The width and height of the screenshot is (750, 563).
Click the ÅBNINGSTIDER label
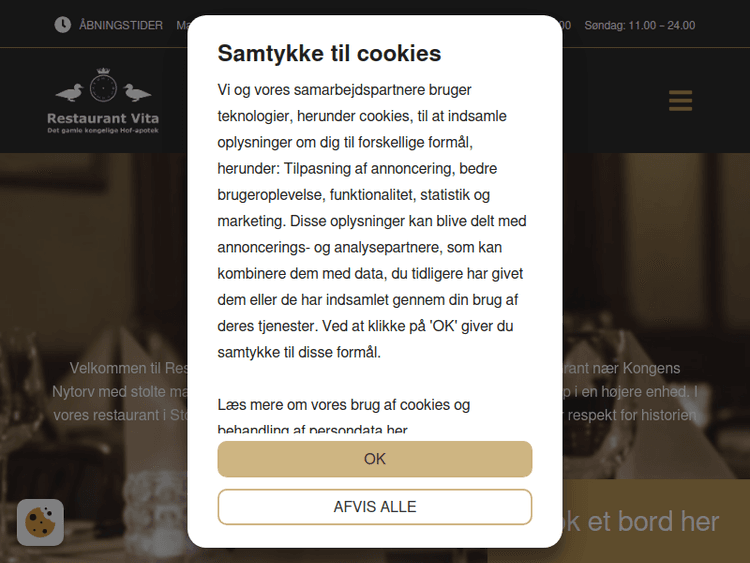121,25
